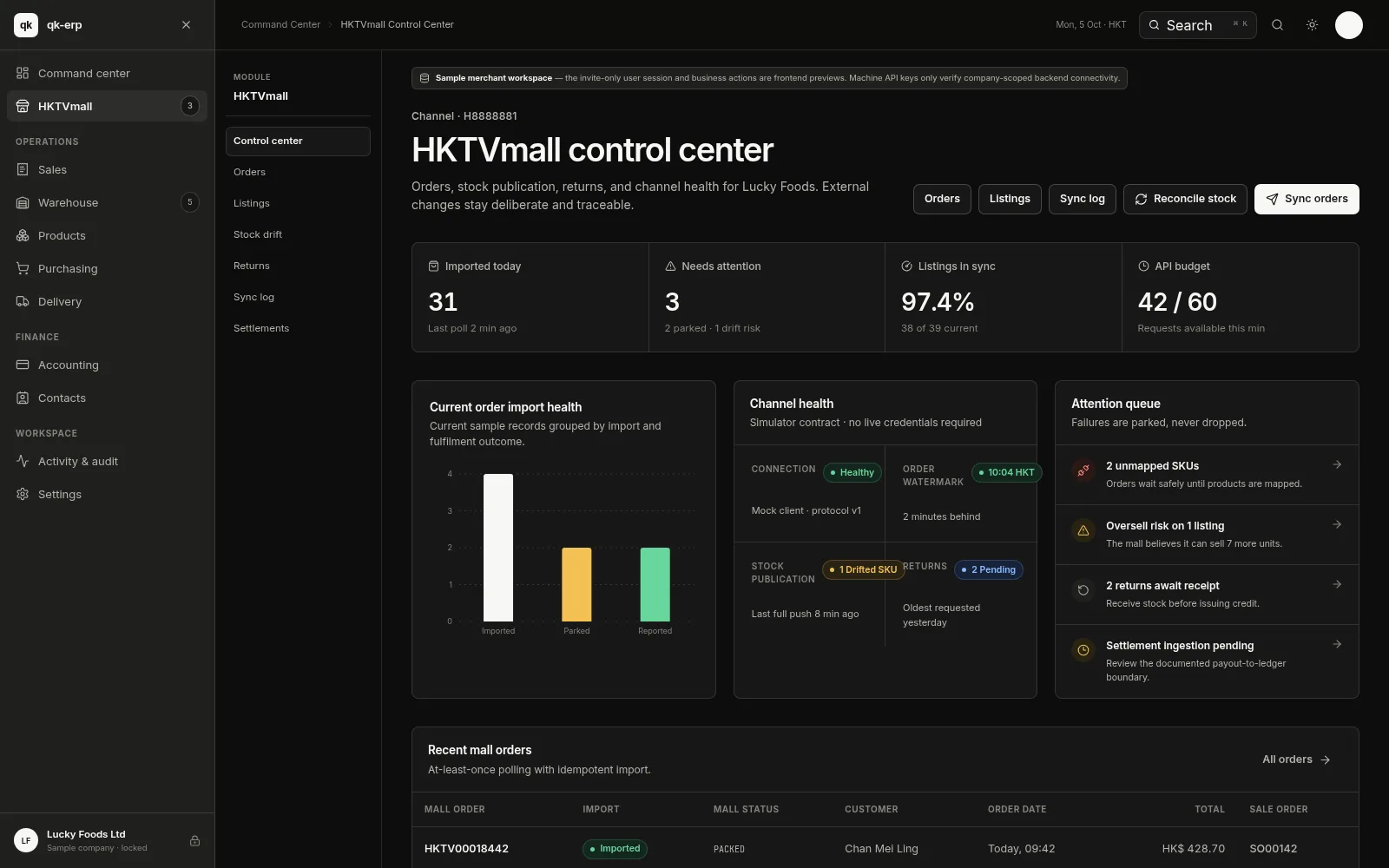
Task: Open Stock drift in module menu
Action: [x=298, y=234]
